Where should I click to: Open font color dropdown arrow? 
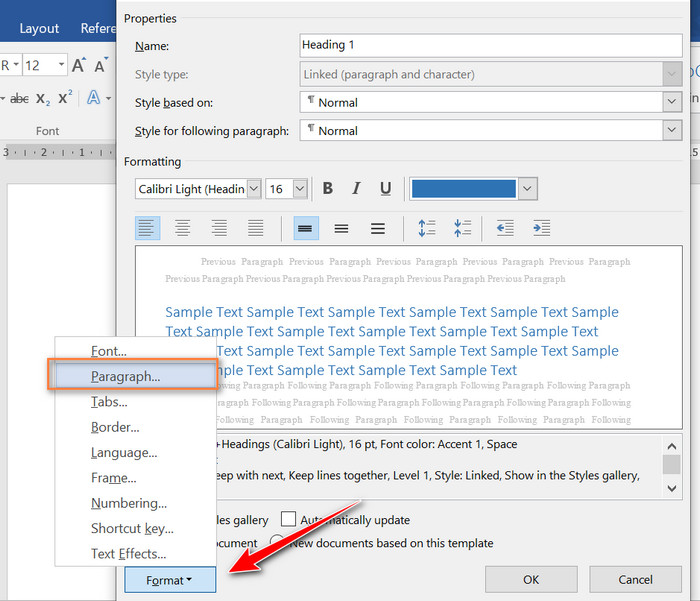click(x=527, y=188)
